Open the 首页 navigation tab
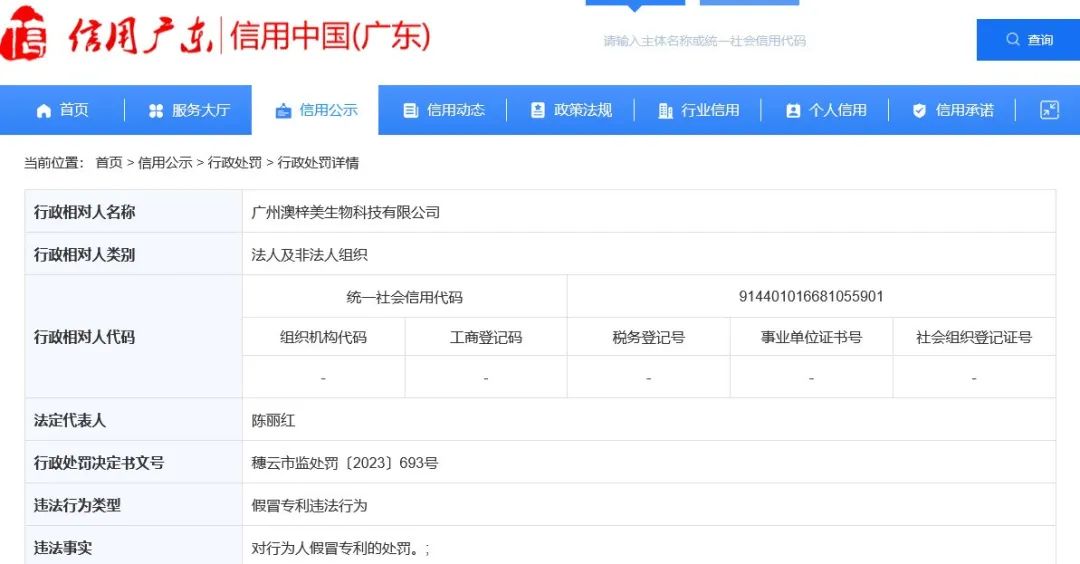This screenshot has height=564, width=1080. (x=62, y=110)
